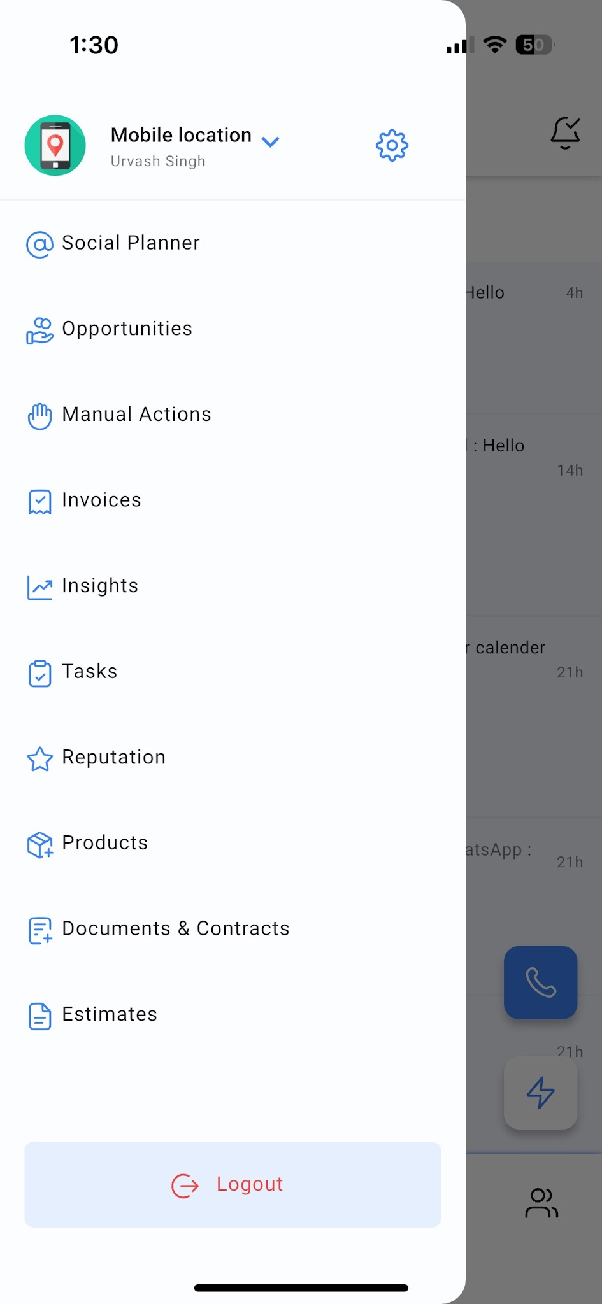
Task: Open notifications bell icon
Action: click(566, 133)
